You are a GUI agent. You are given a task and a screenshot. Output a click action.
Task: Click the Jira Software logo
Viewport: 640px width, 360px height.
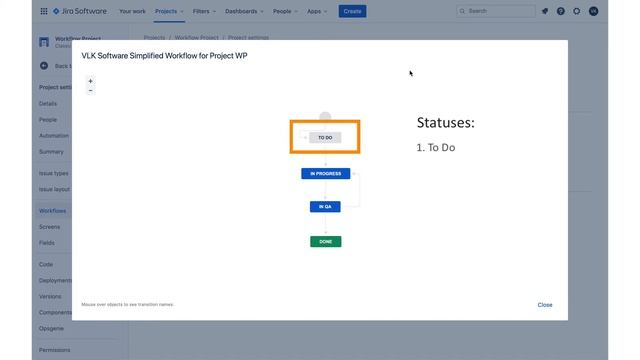coord(80,11)
